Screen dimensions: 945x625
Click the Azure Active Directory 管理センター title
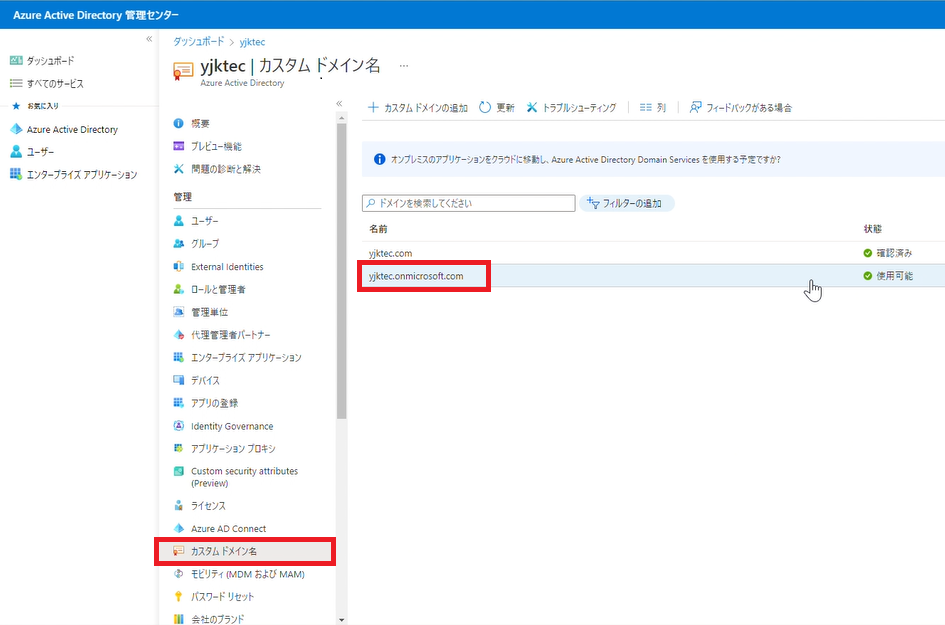coord(96,14)
